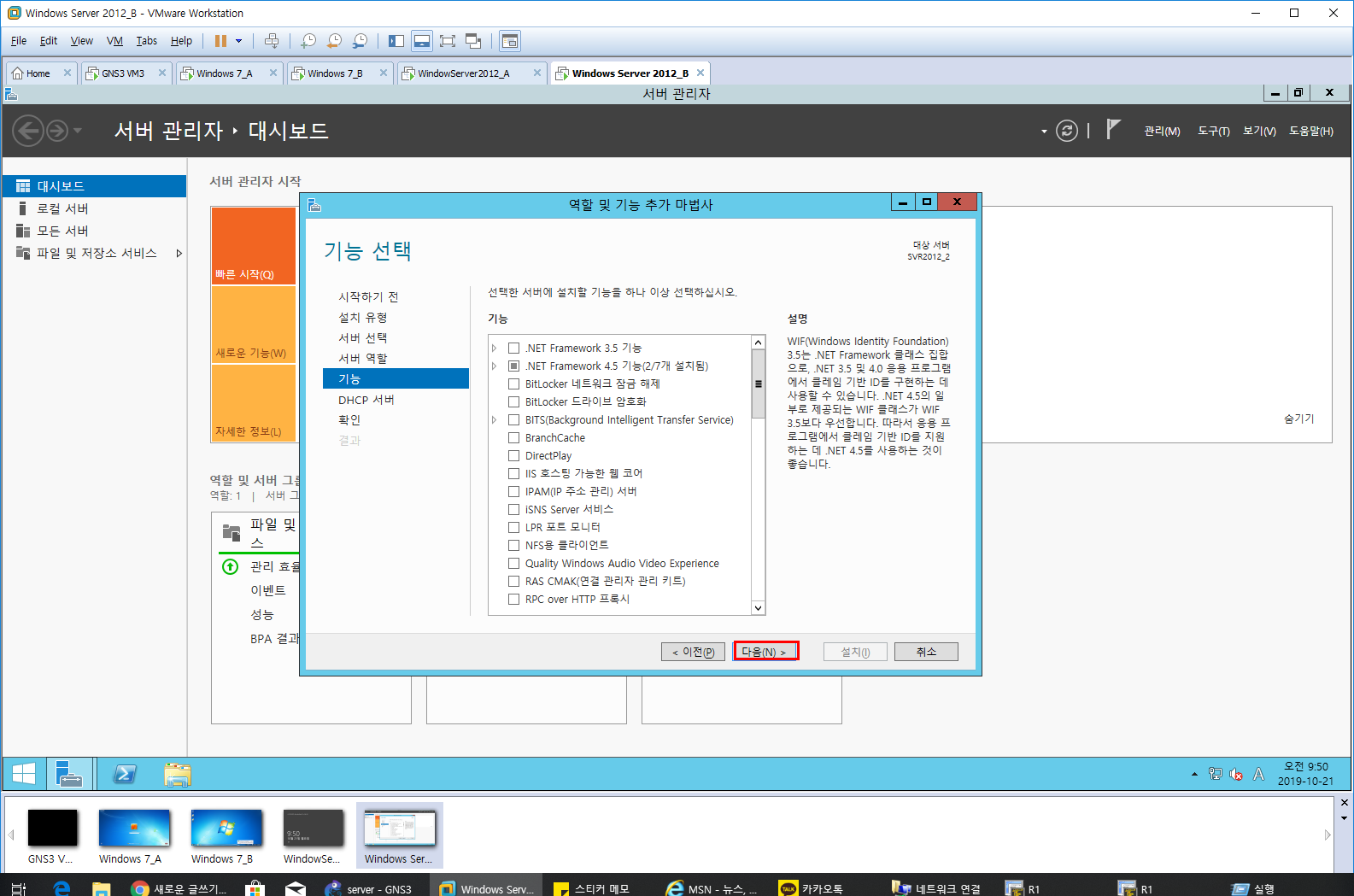Click the 숨기기 link
Image resolution: width=1354 pixels, height=896 pixels.
(x=1298, y=419)
